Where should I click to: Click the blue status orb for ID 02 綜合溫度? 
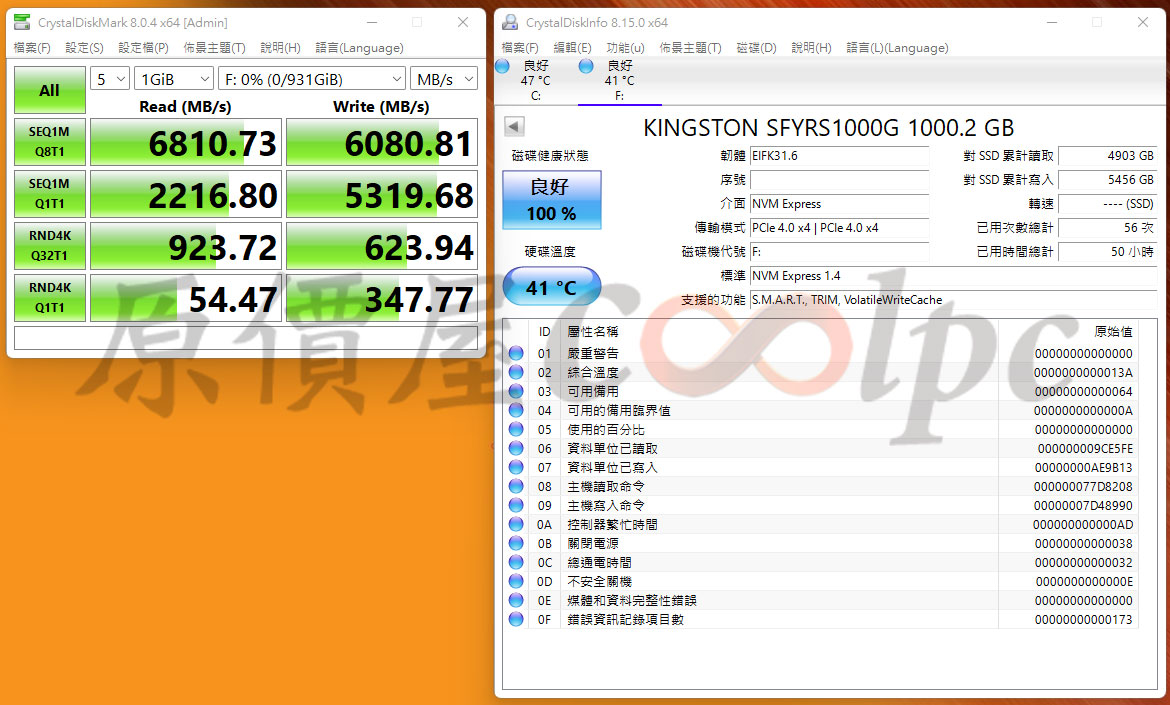[x=516, y=372]
